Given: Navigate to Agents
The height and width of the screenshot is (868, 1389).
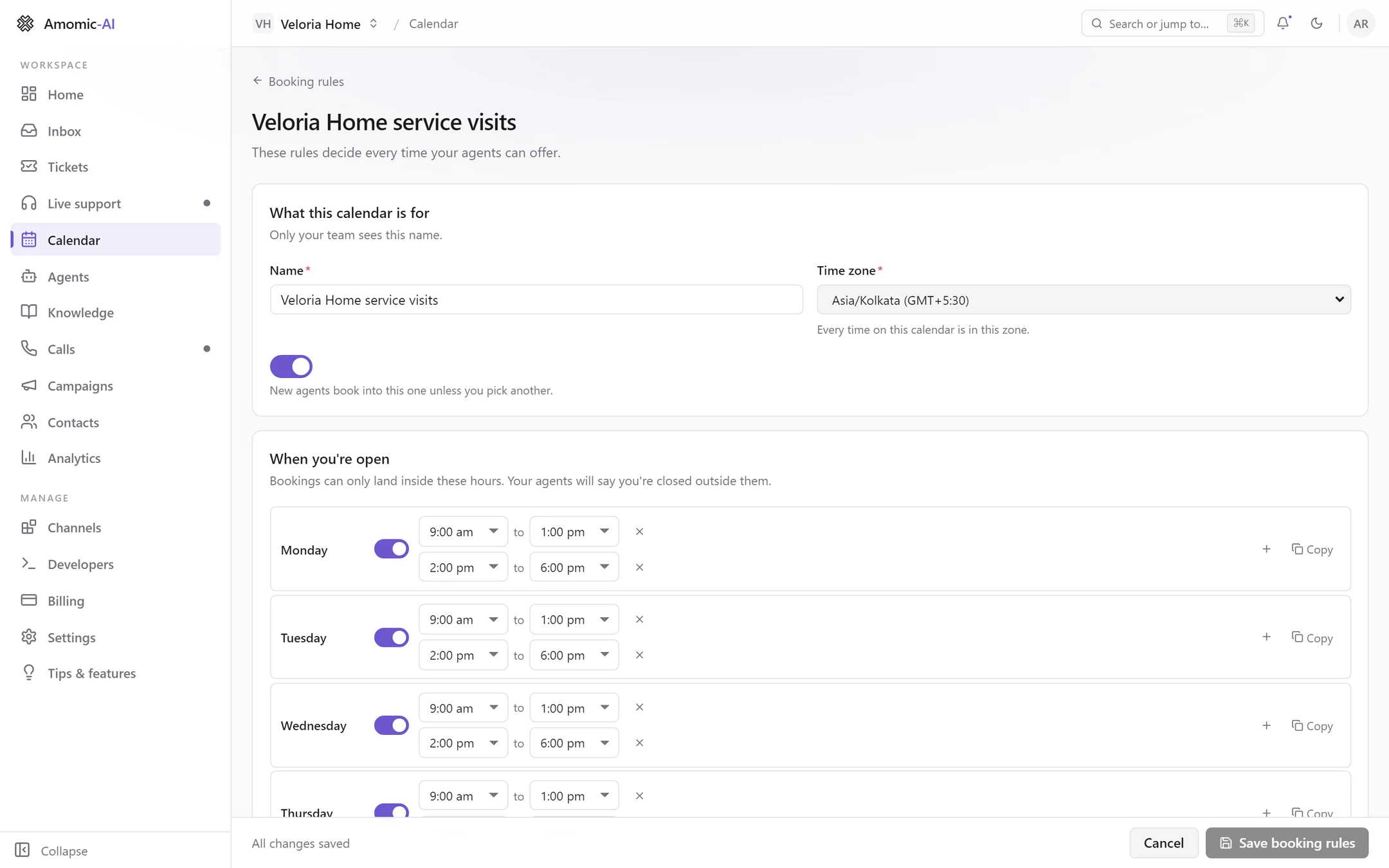Looking at the screenshot, I should point(116,276).
